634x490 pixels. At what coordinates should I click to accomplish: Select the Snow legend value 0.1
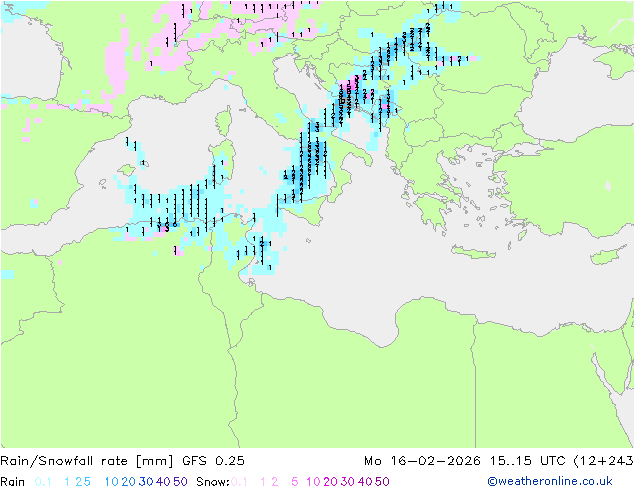click(x=239, y=482)
